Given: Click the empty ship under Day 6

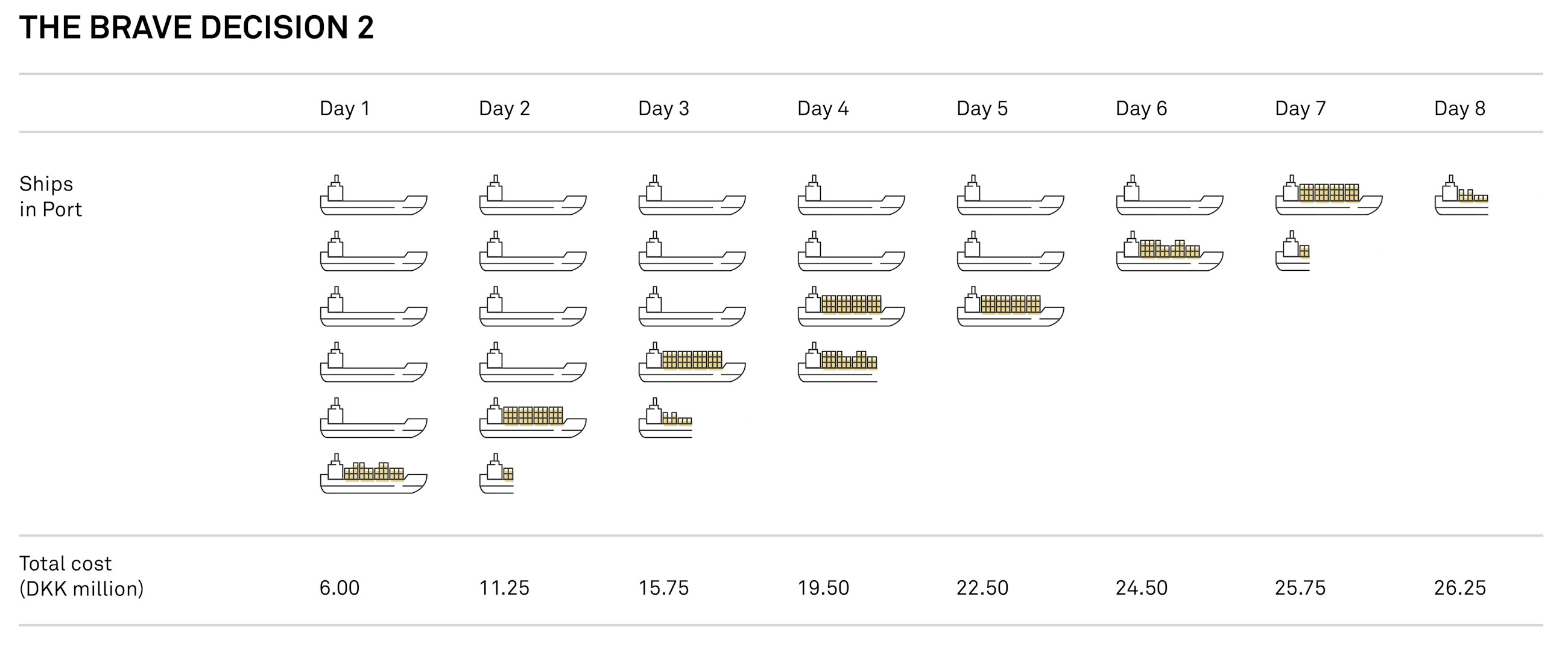Looking at the screenshot, I should (1169, 197).
